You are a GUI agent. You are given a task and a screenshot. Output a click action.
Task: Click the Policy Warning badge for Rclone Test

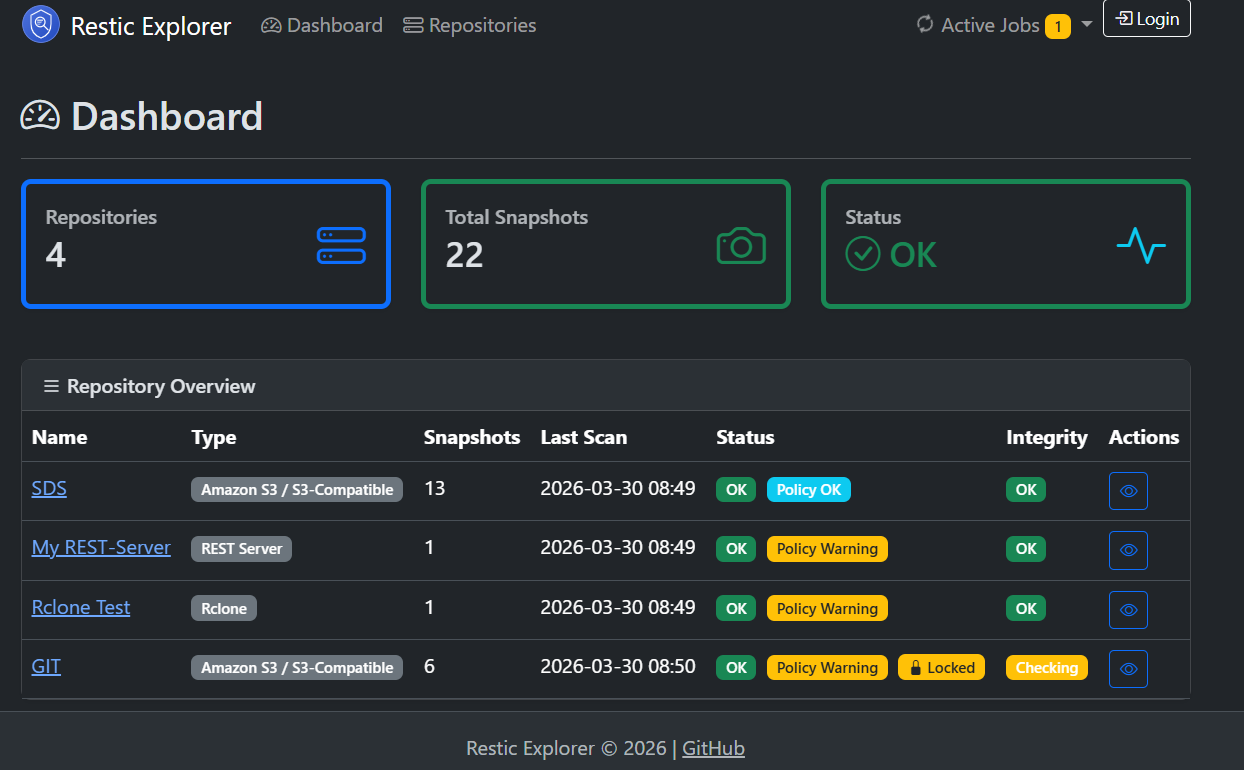click(x=827, y=607)
